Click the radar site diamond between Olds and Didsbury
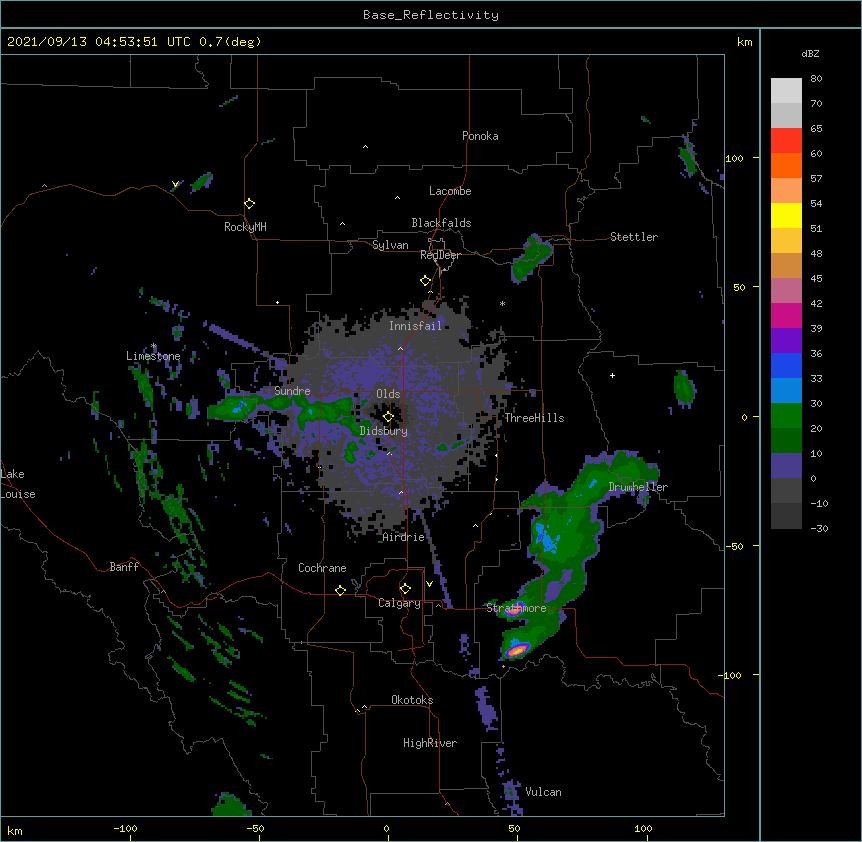 pos(388,416)
